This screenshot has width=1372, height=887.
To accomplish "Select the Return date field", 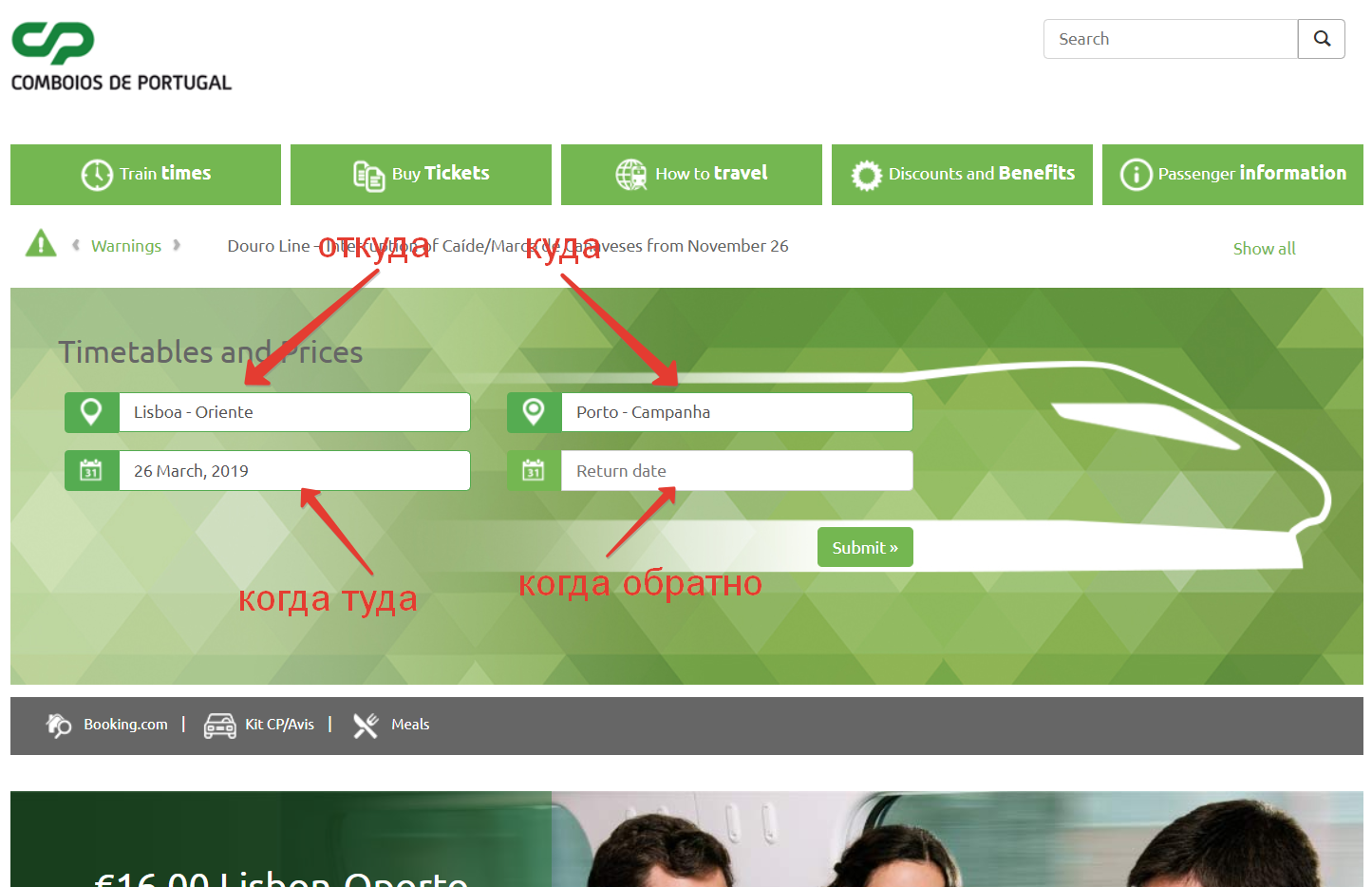I will pos(737,471).
